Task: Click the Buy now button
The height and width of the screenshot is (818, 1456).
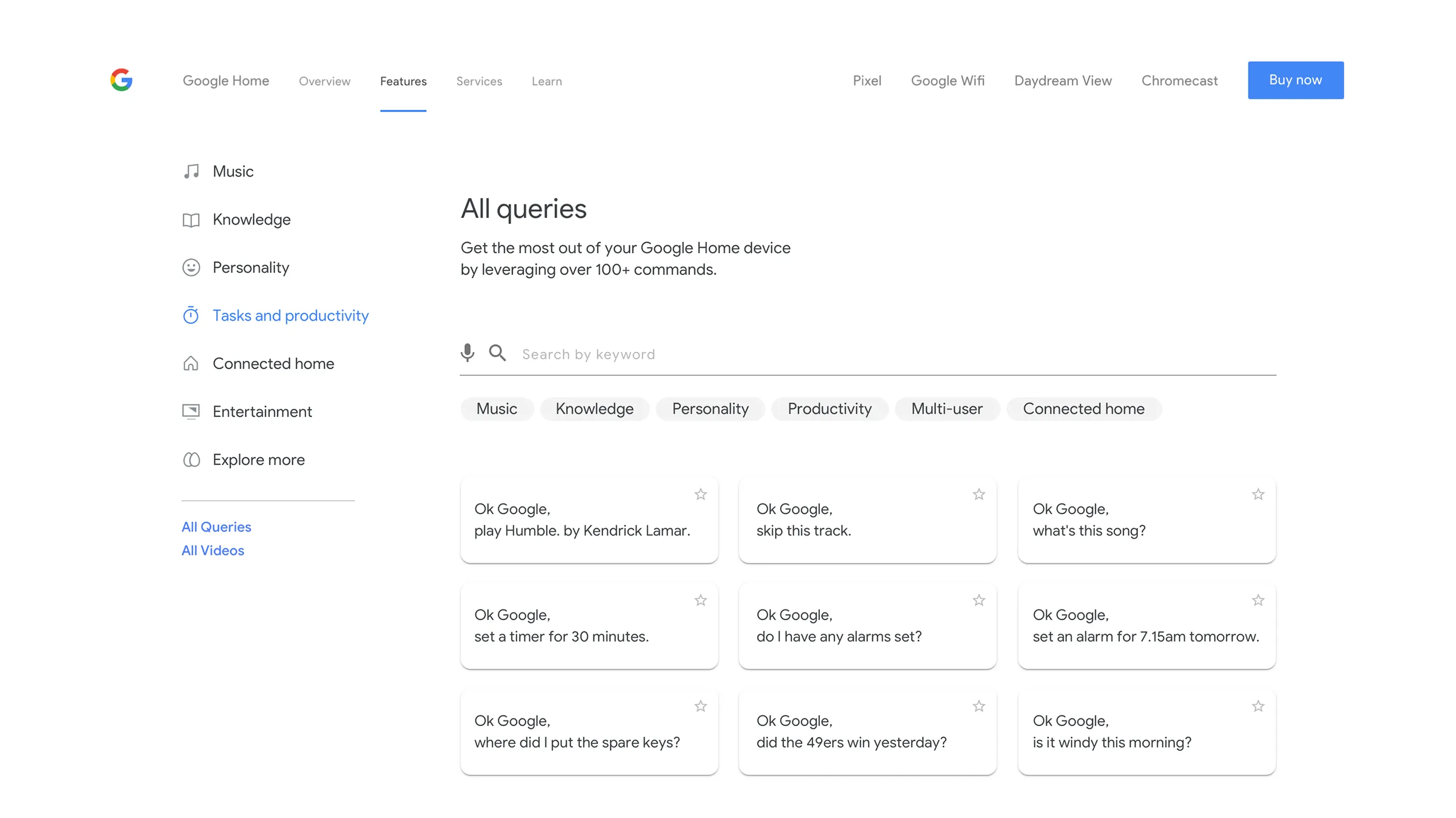Action: [x=1295, y=80]
